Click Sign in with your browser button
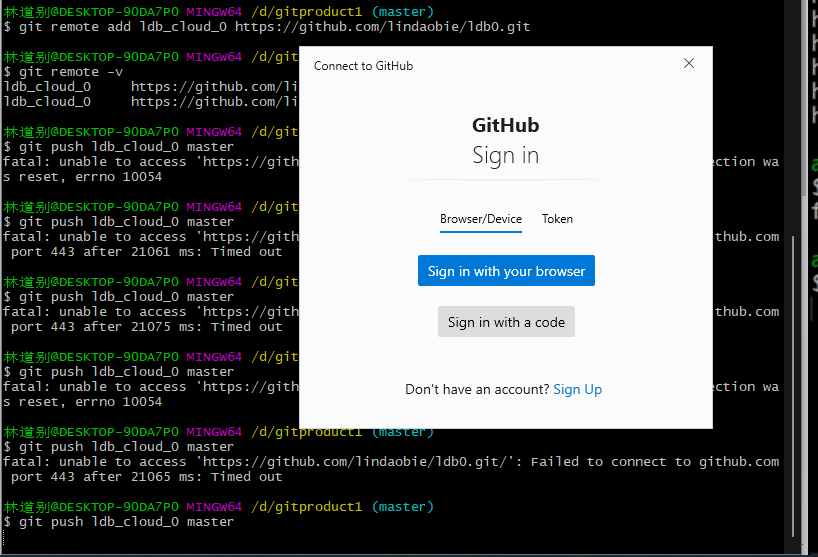Viewport: 818px width, 557px height. click(x=506, y=271)
